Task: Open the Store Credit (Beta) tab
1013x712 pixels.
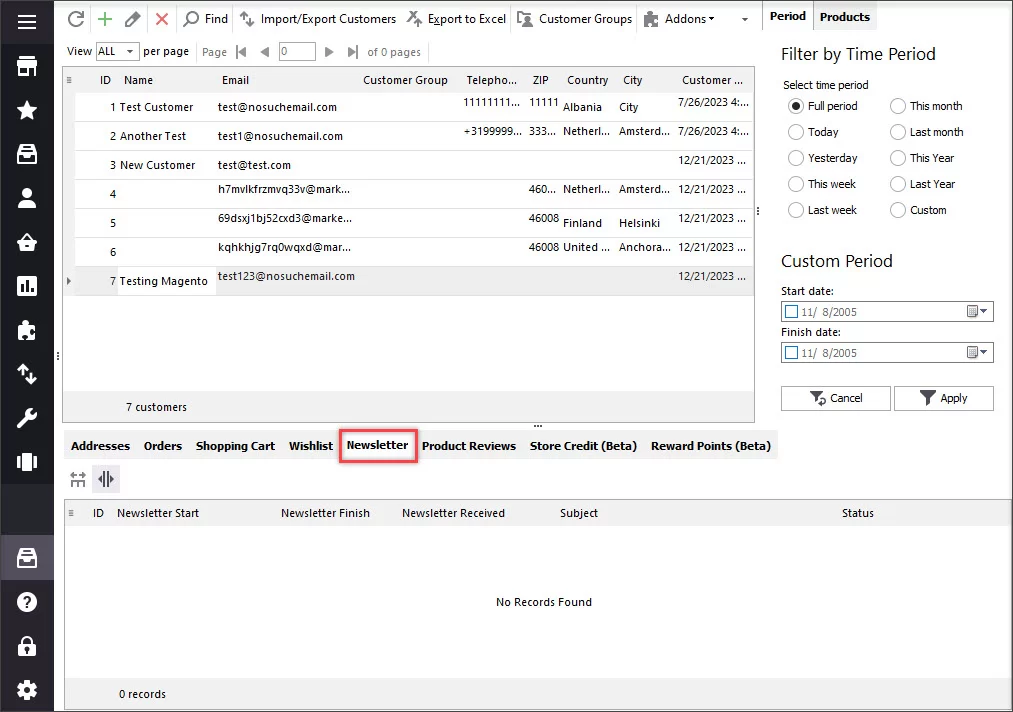Action: pos(583,446)
